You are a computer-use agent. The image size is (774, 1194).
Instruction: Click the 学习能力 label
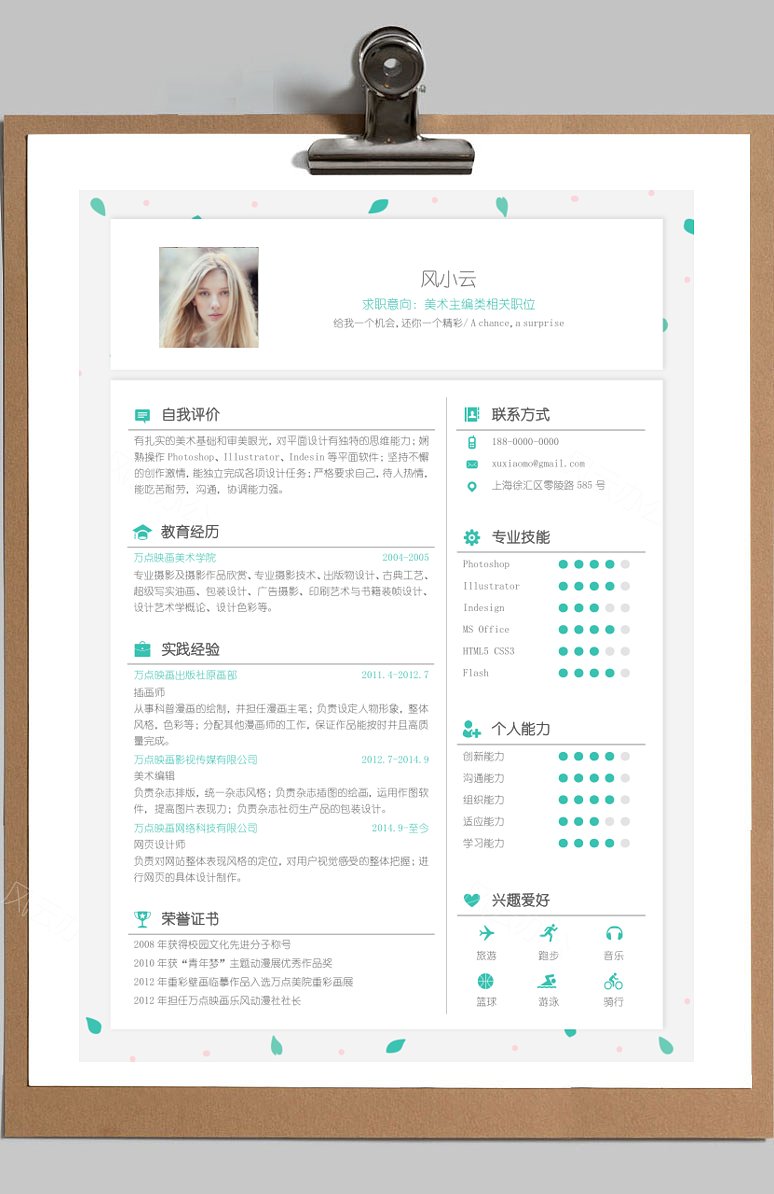tap(484, 844)
